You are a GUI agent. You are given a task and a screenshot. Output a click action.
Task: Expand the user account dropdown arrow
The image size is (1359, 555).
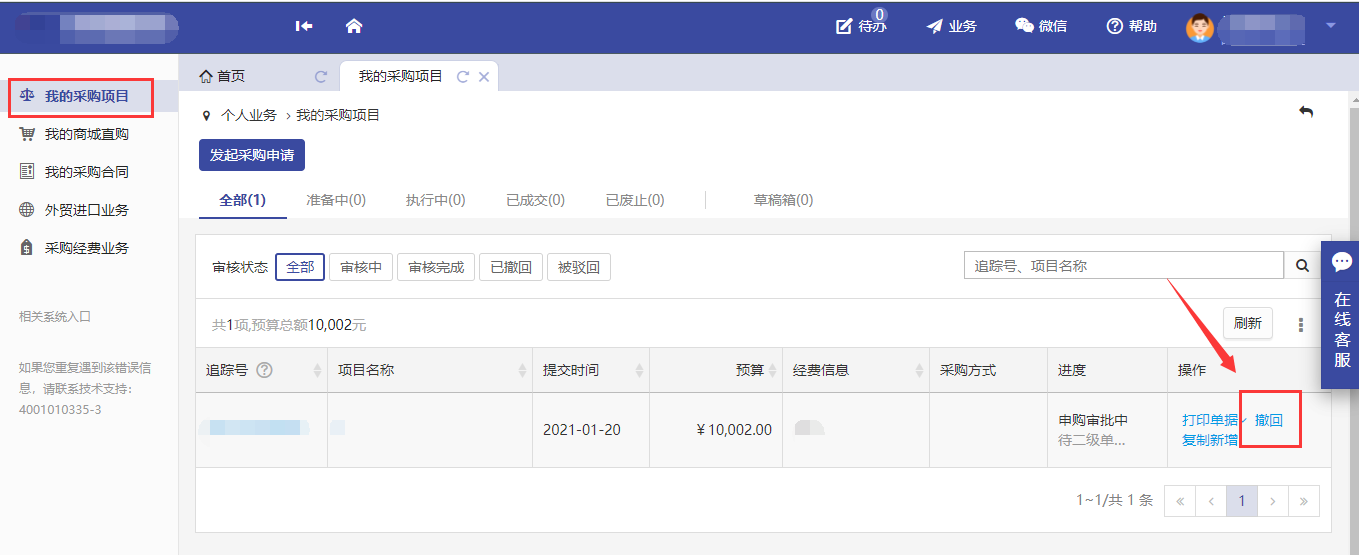pyautogui.click(x=1330, y=26)
